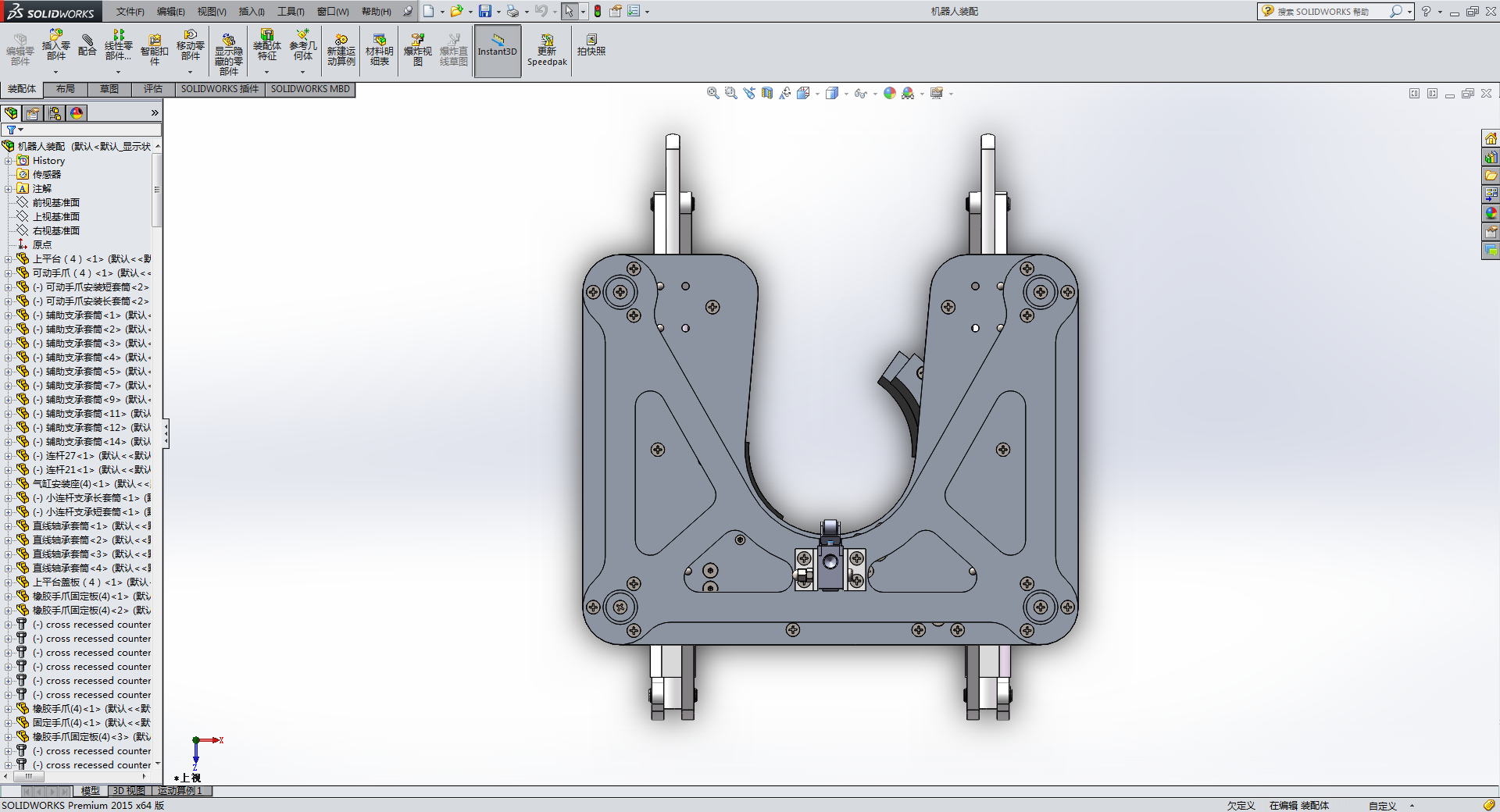
Task: Select the Mate (配合) tool
Action: [87, 45]
